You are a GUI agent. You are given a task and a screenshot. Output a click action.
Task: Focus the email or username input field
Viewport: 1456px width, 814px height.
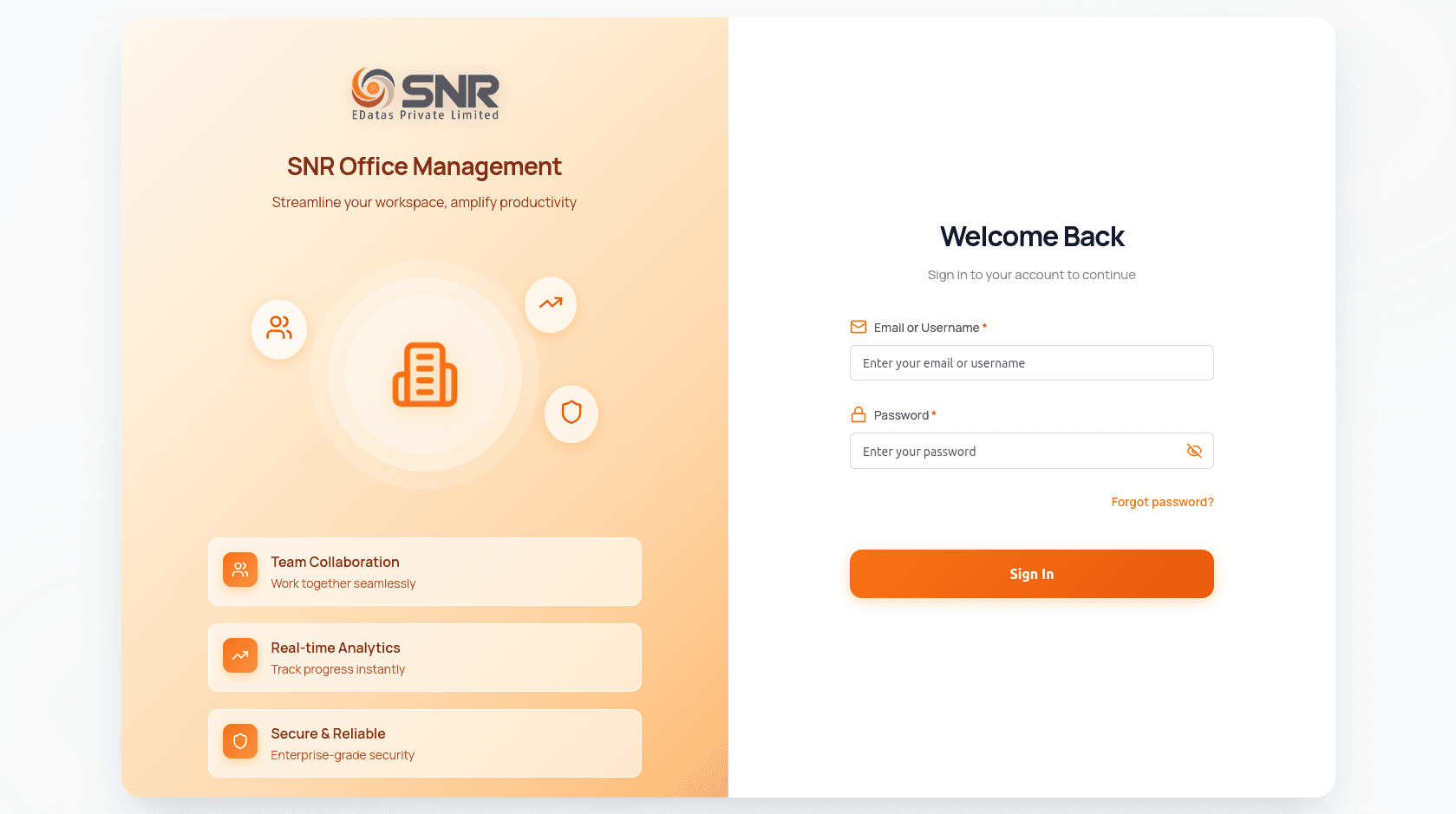pyautogui.click(x=1031, y=363)
